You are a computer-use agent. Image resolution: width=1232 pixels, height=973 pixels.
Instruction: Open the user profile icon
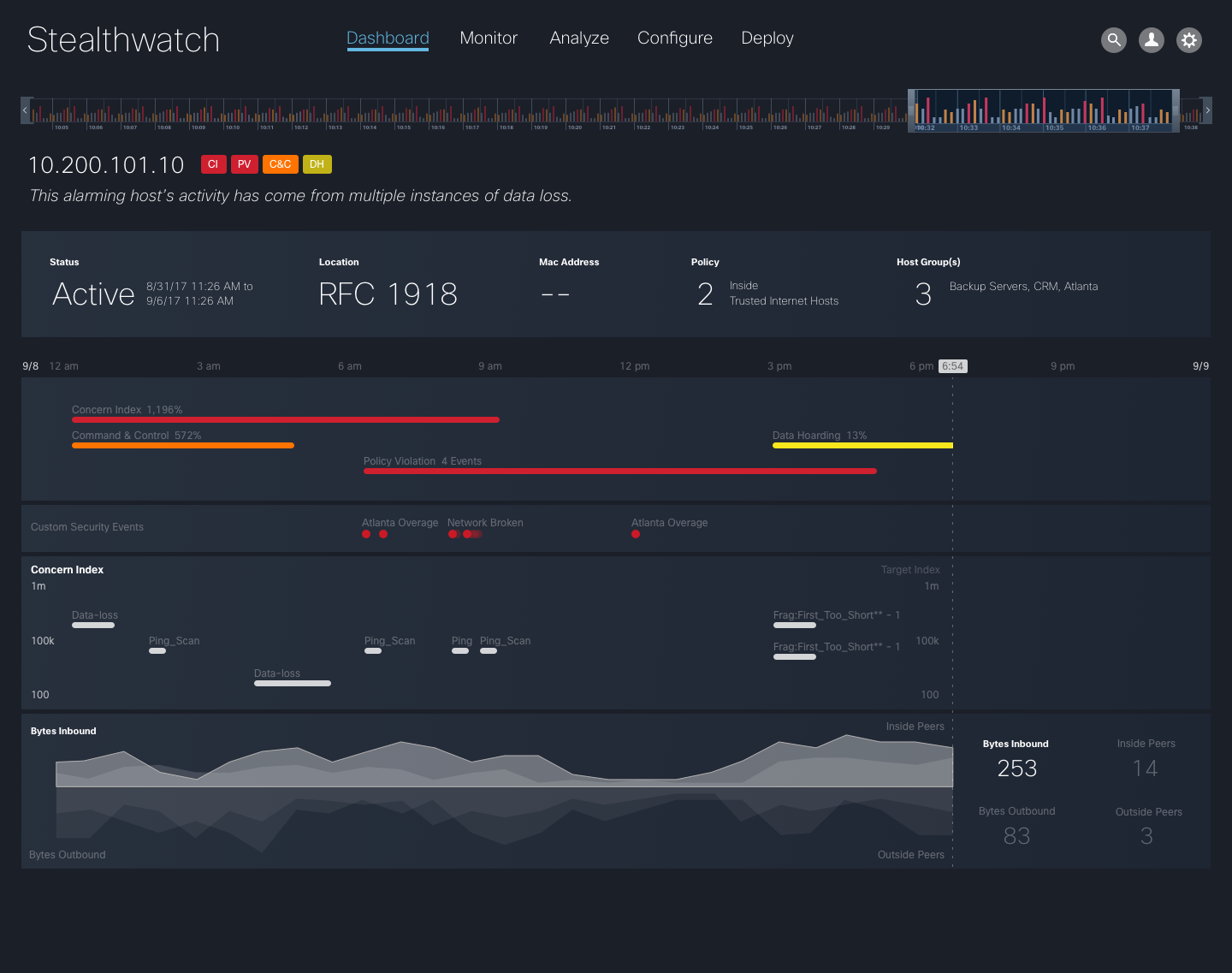(x=1152, y=40)
